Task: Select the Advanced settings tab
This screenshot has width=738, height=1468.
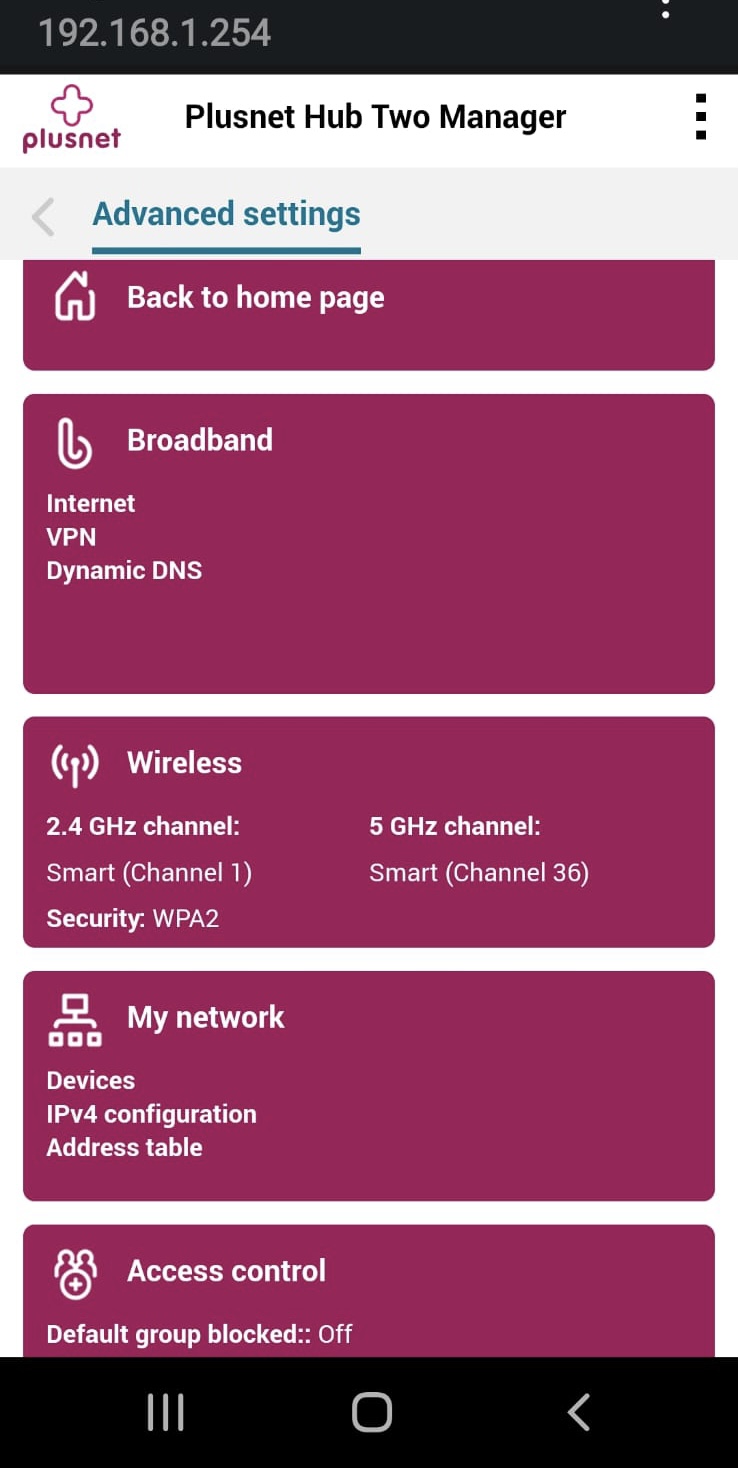Action: tap(226, 214)
